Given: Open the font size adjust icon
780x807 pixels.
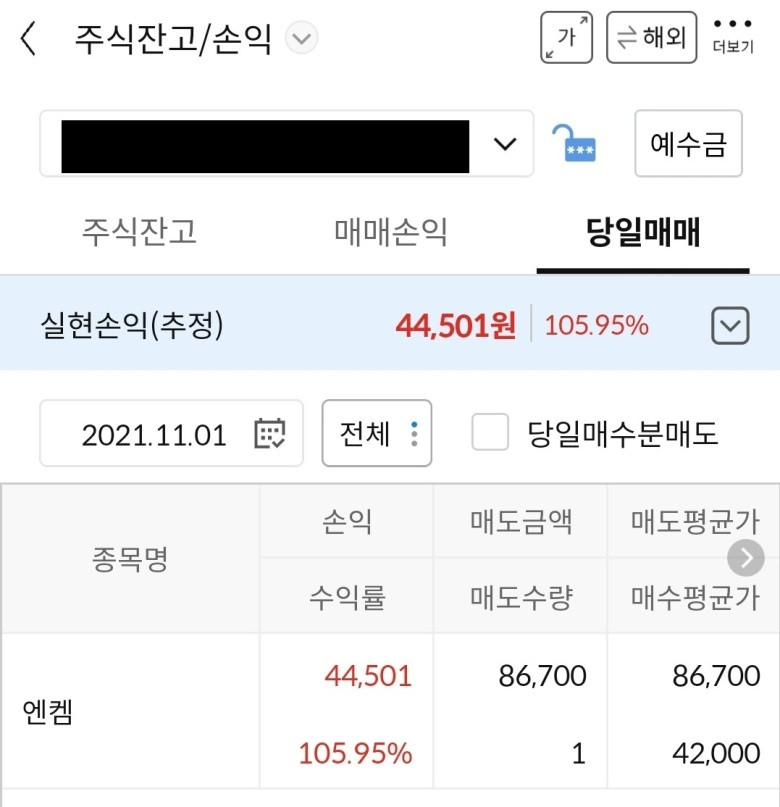Looking at the screenshot, I should coord(566,38).
